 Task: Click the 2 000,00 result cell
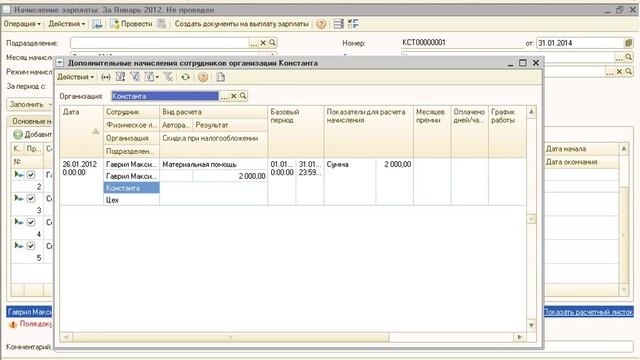click(230, 176)
